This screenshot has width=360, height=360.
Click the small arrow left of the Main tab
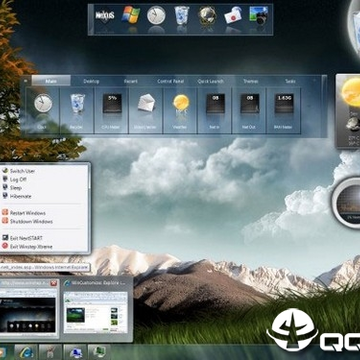(25, 81)
